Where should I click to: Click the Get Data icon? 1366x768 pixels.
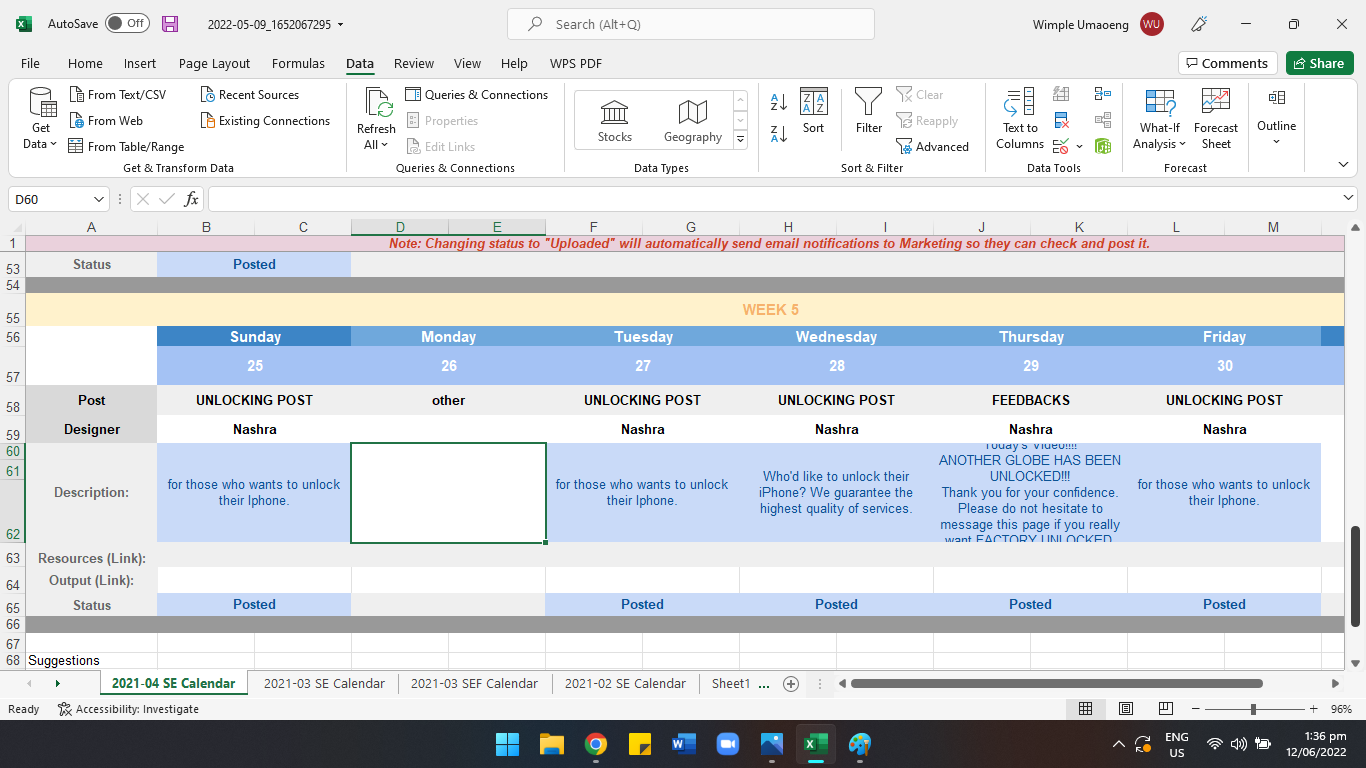(x=42, y=103)
